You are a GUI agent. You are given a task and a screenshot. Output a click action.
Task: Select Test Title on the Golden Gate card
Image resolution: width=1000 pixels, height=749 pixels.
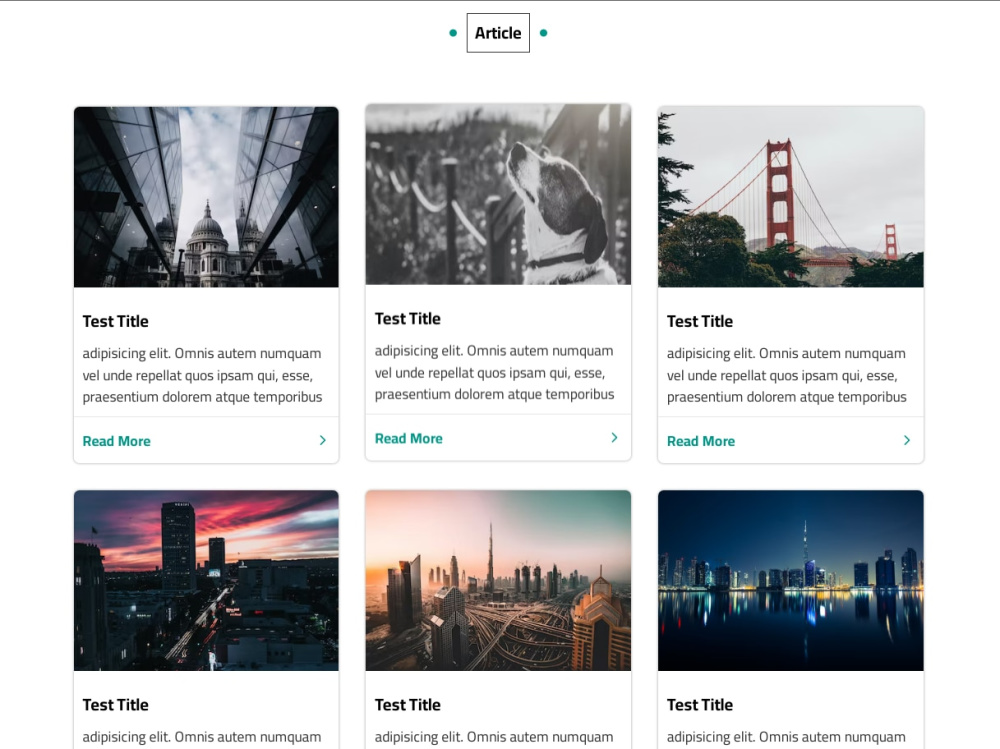tap(700, 322)
